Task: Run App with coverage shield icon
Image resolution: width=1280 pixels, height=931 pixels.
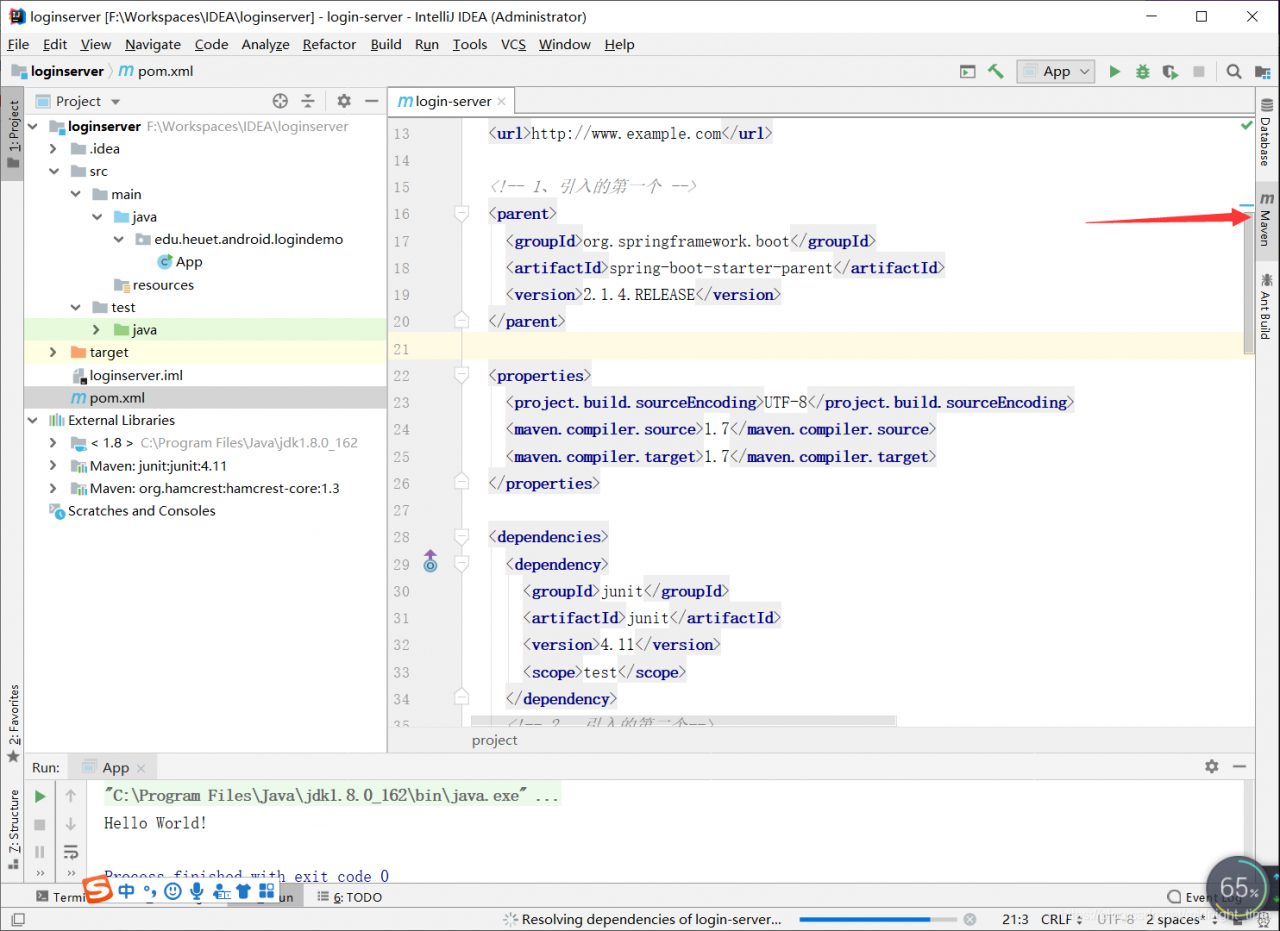Action: point(1170,71)
